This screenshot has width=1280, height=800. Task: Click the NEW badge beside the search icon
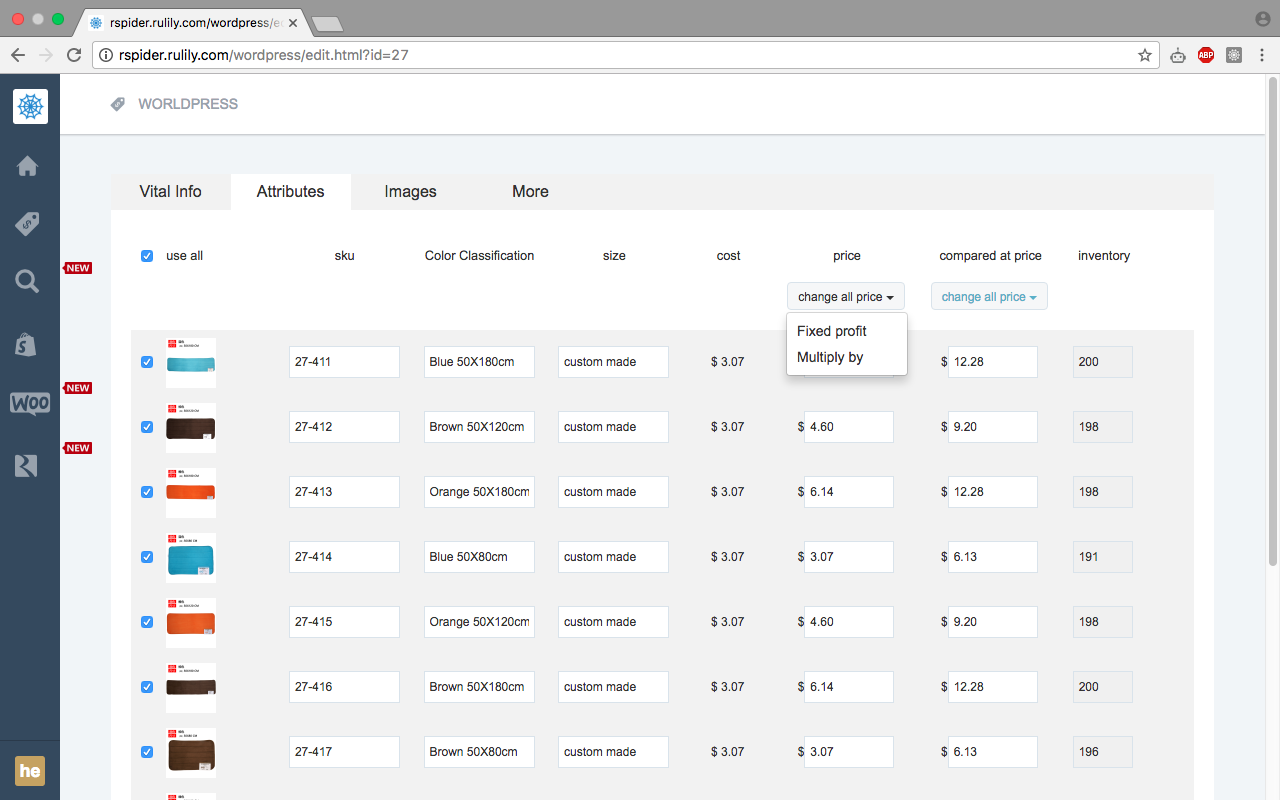(78, 268)
